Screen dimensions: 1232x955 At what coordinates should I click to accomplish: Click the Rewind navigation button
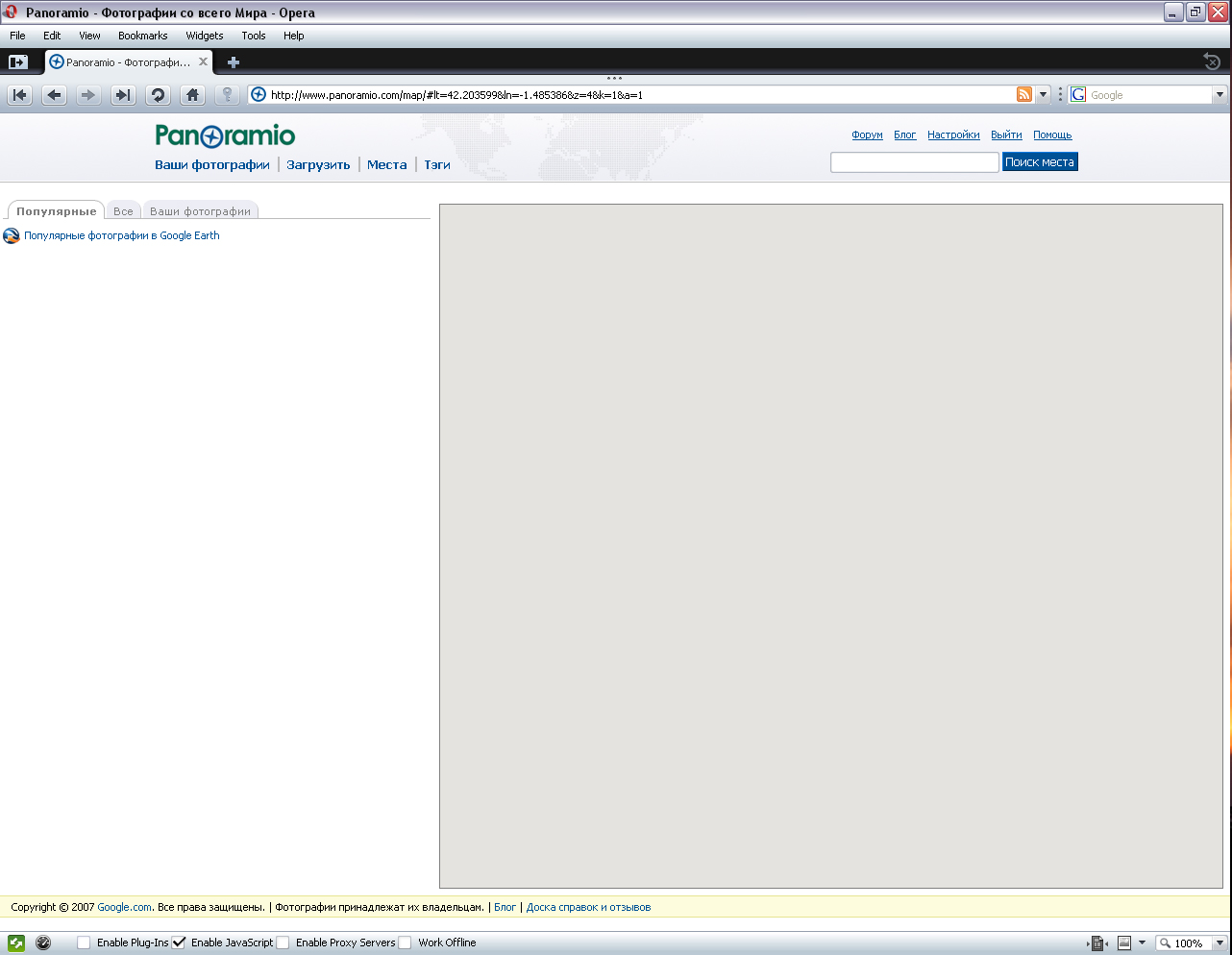coord(20,95)
